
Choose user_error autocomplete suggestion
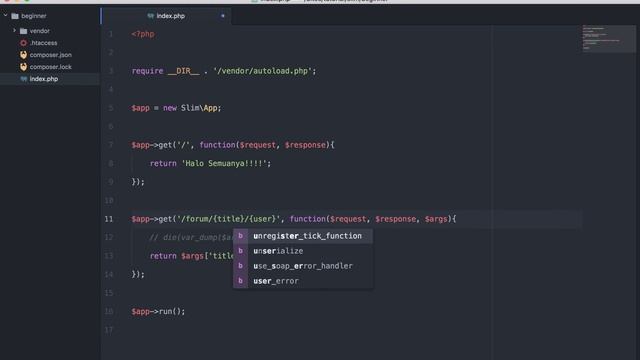click(x=303, y=281)
